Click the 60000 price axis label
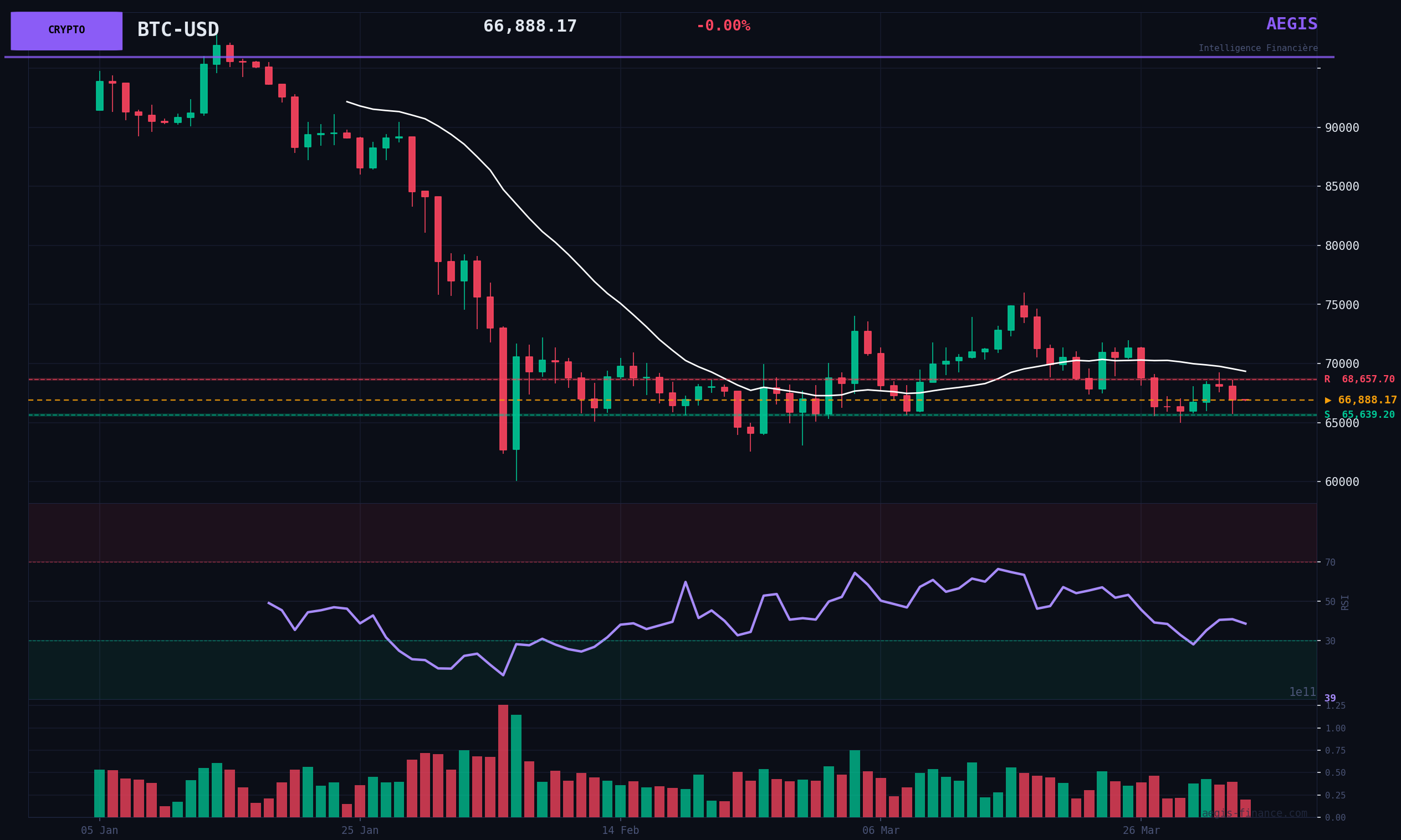The image size is (1401, 840). tap(1342, 482)
